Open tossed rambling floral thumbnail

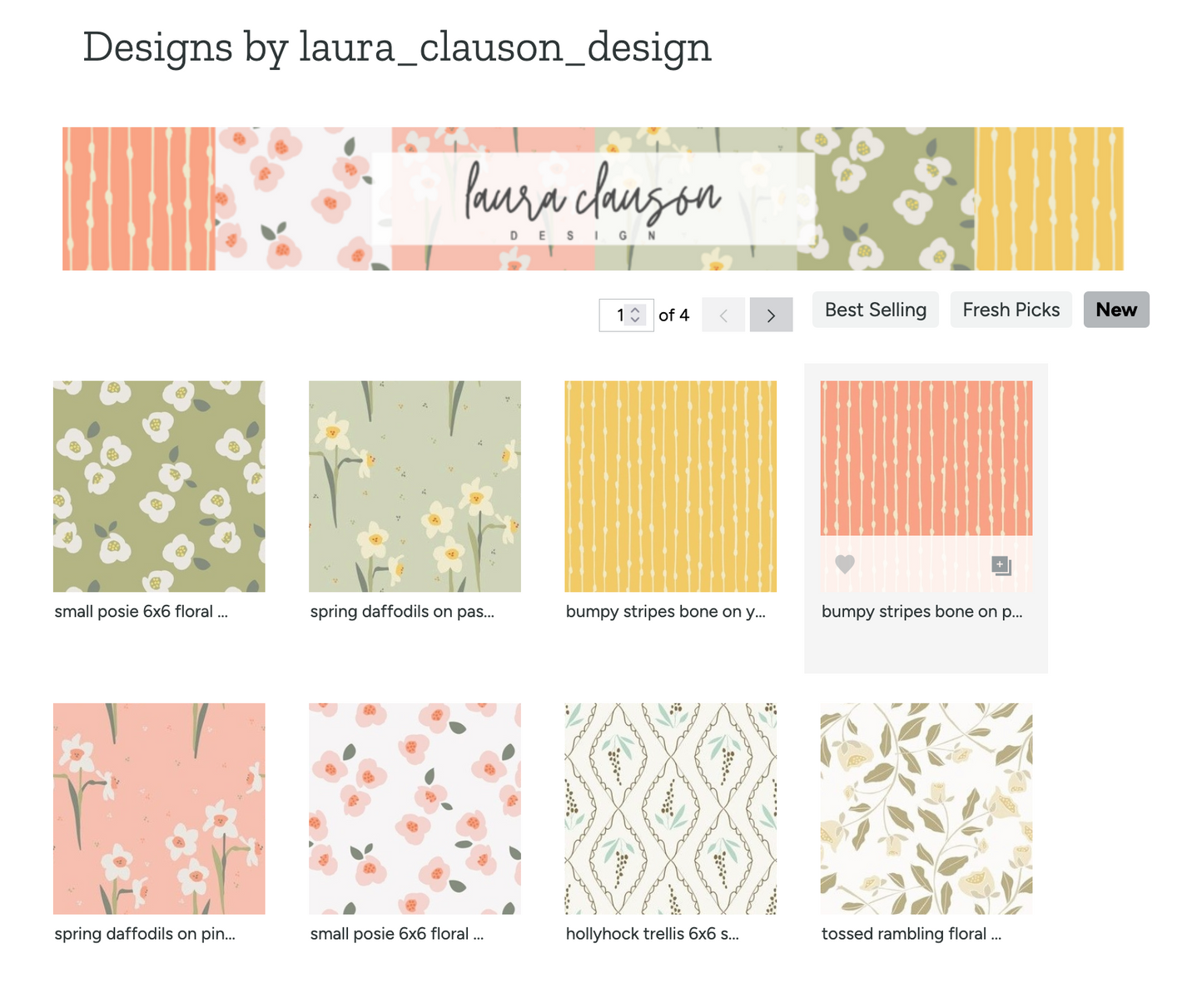[x=926, y=808]
